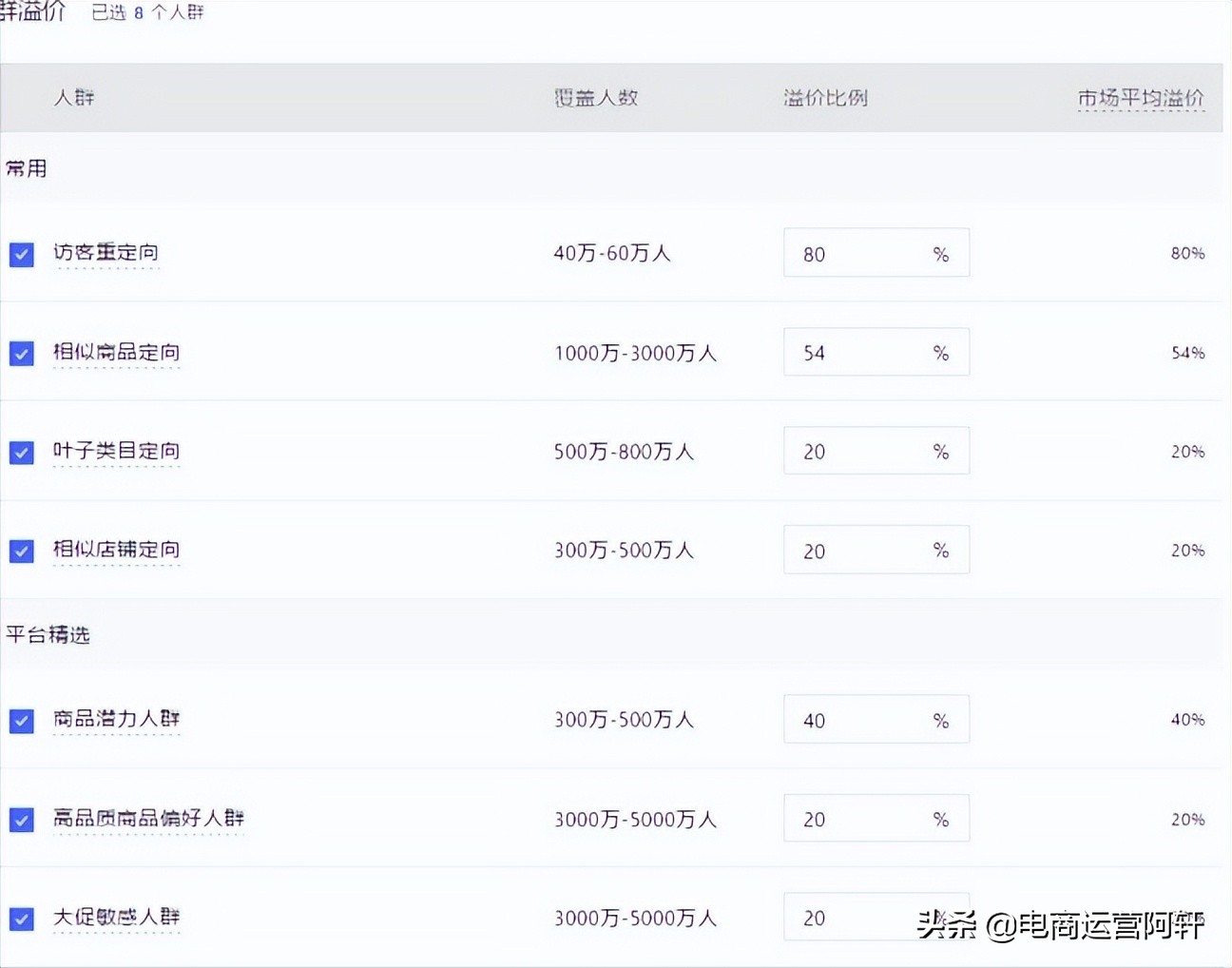
Task: Click the 商品潜力人群 premium input showing 40
Action: point(876,720)
